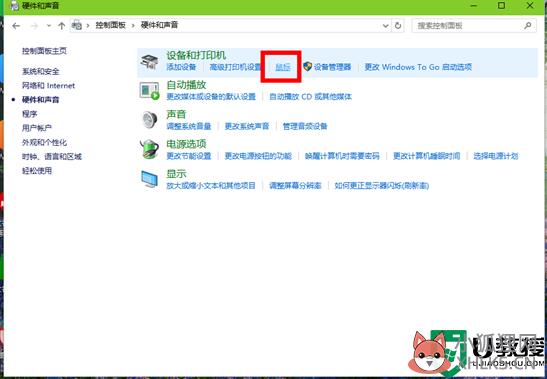547x379 pixels.
Task: Expand the address bar history chevron
Action: [385, 25]
